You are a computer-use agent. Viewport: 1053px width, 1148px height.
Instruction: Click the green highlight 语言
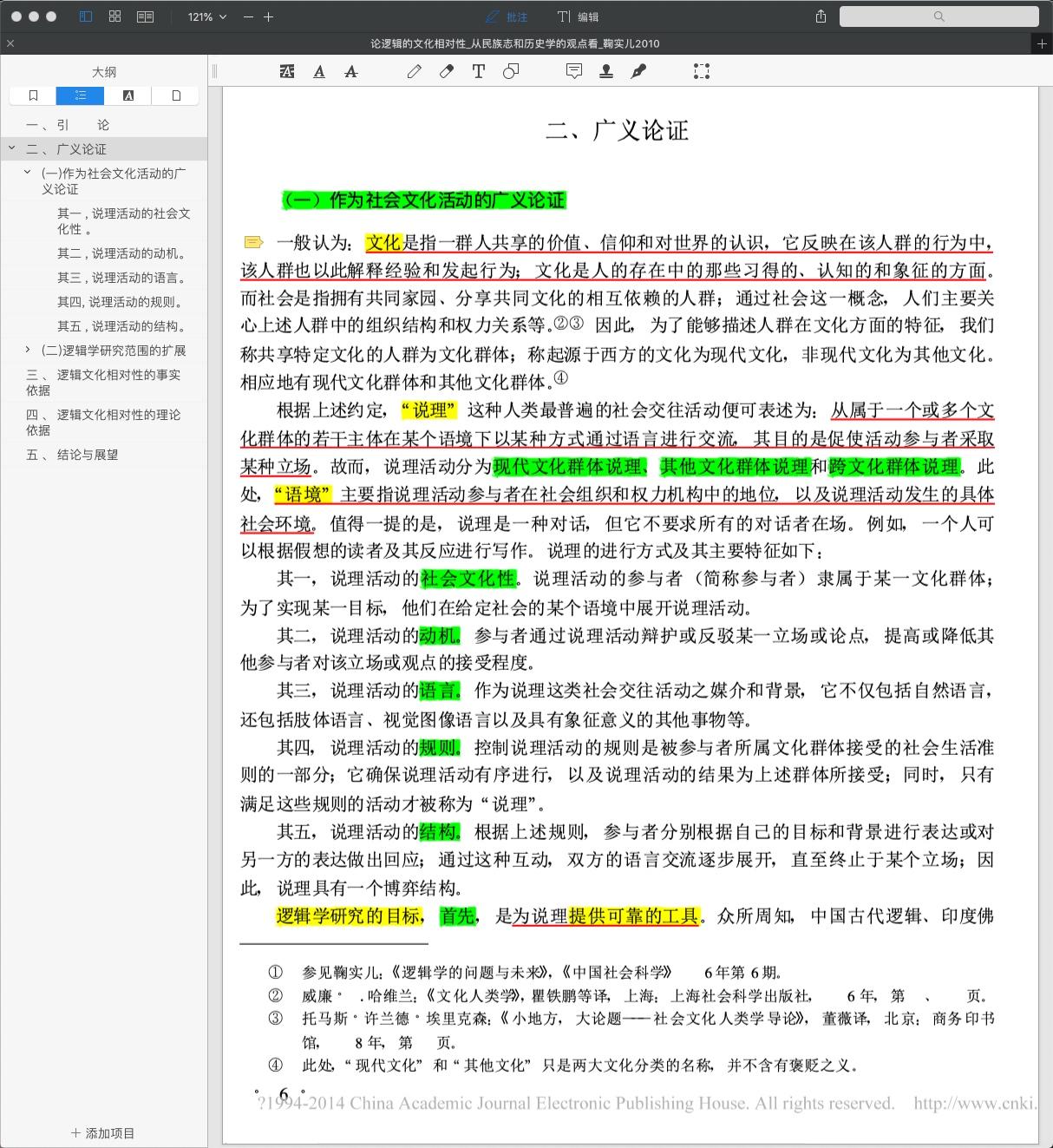tap(440, 691)
